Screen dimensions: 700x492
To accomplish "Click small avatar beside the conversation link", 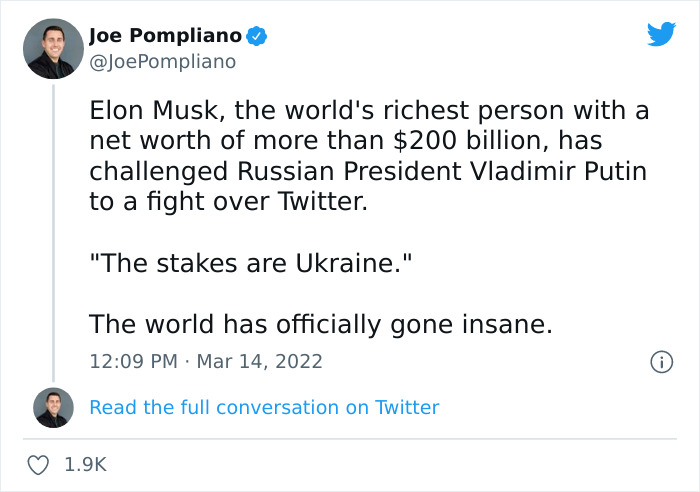I will [x=53, y=407].
